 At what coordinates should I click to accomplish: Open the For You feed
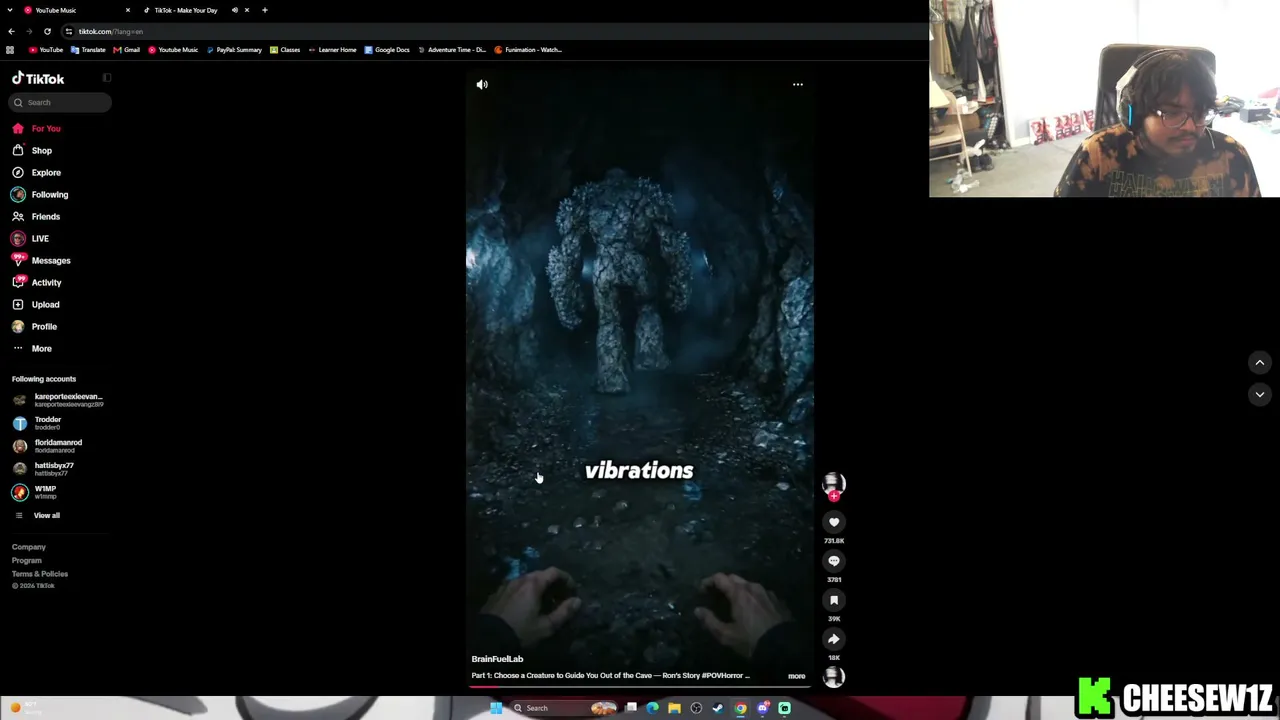click(x=37, y=129)
